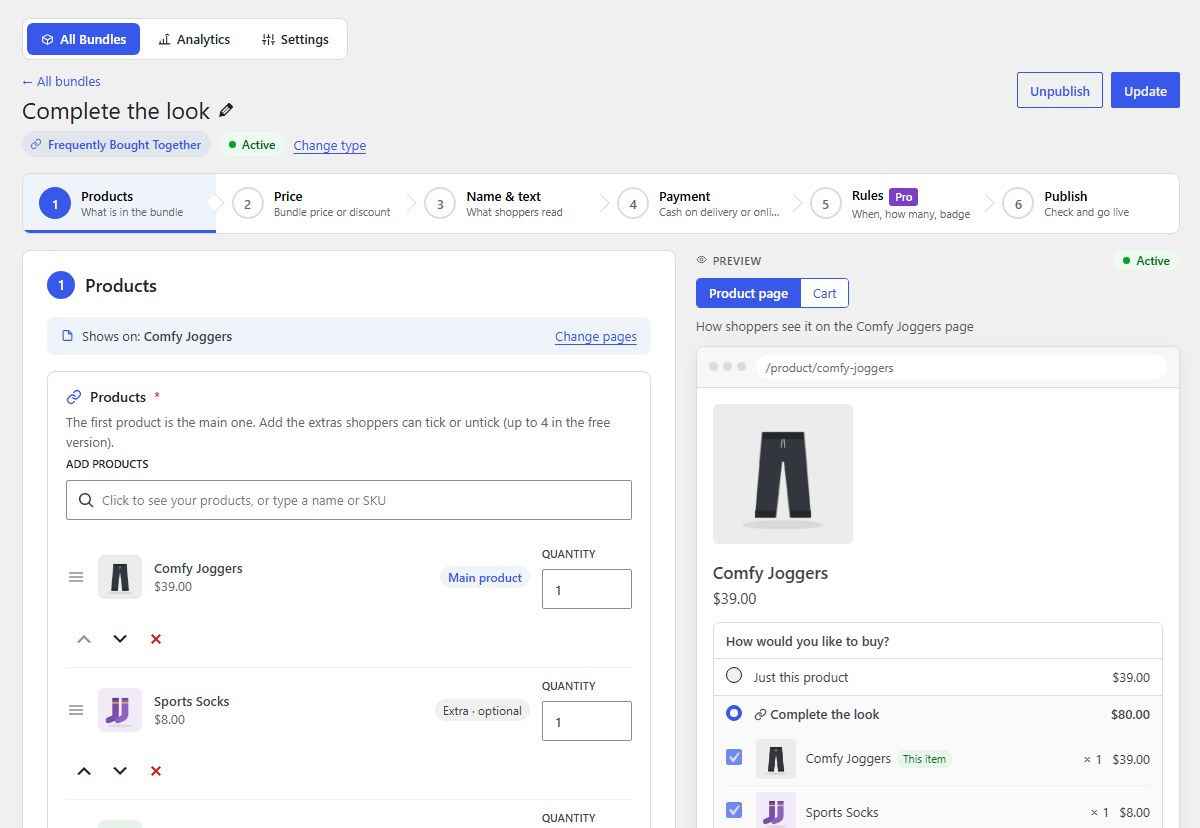Click the Sports Socks quantity field
Image resolution: width=1200 pixels, height=828 pixels.
click(x=587, y=721)
